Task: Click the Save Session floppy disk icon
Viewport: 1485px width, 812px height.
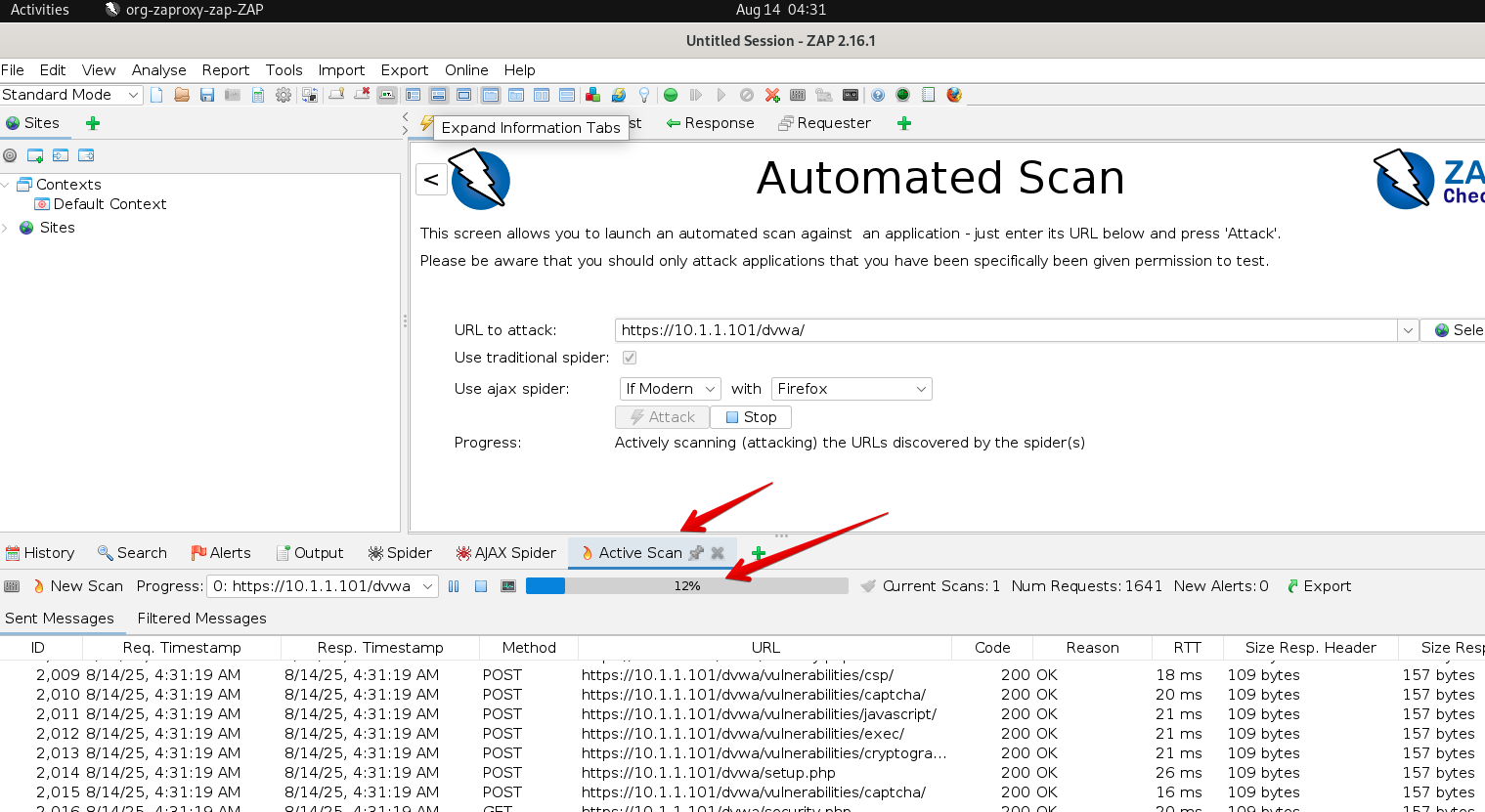Action: 207,95
